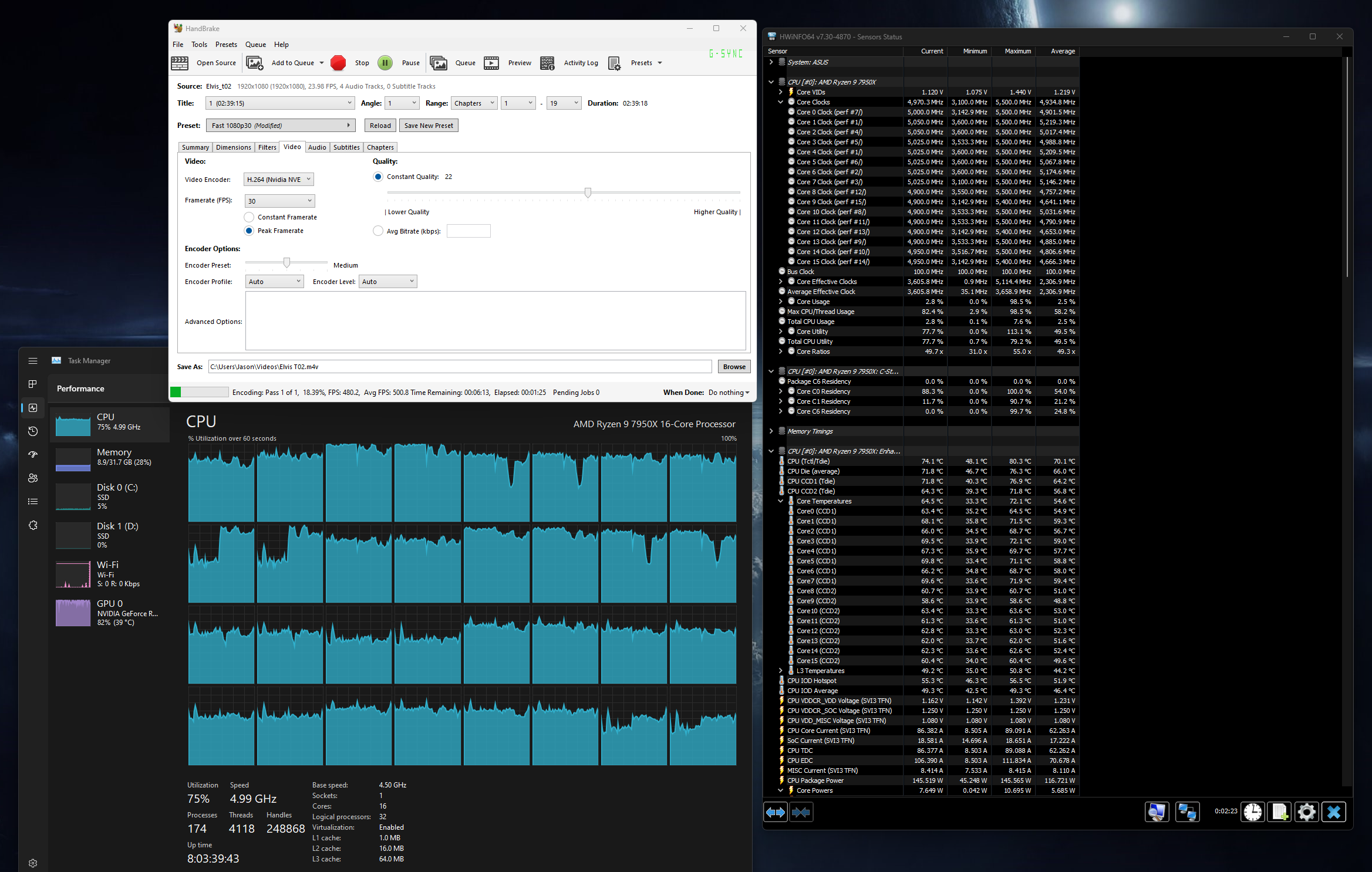Screen dimensions: 1372x872
Task: Expand Core VIDs row in HWiNFO
Action: point(781,92)
